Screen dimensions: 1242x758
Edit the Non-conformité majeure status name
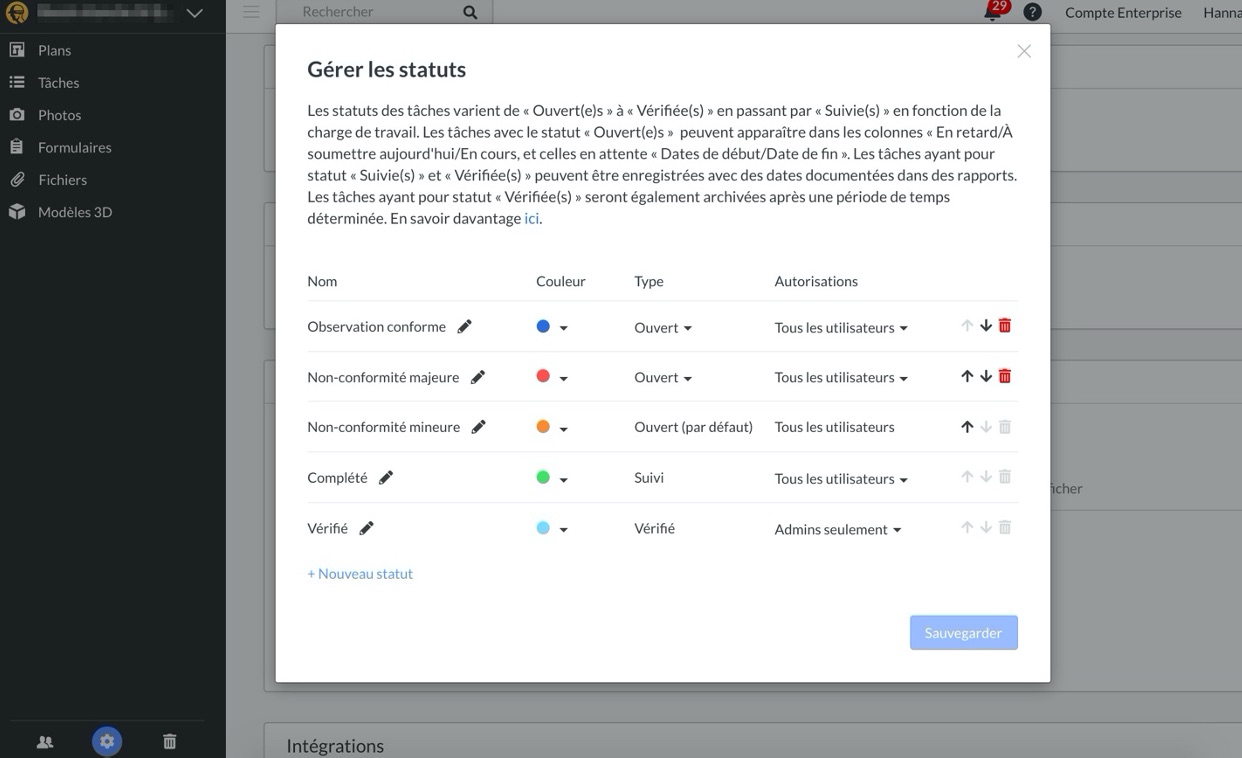click(x=478, y=377)
